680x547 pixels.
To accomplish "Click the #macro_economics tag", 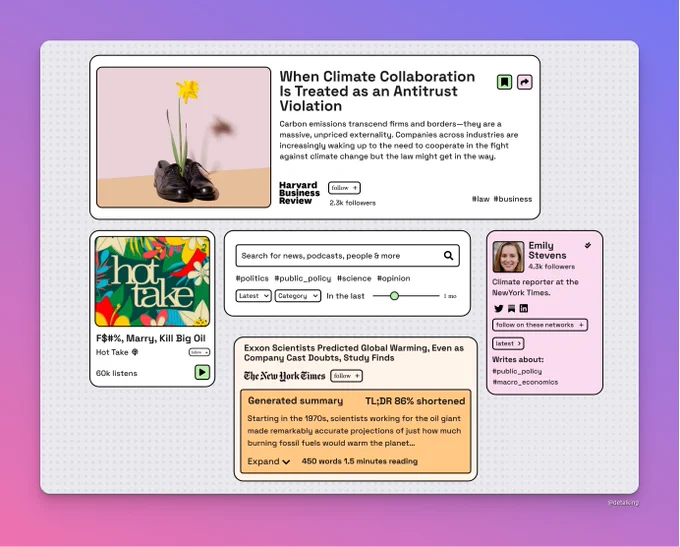I will pos(525,382).
